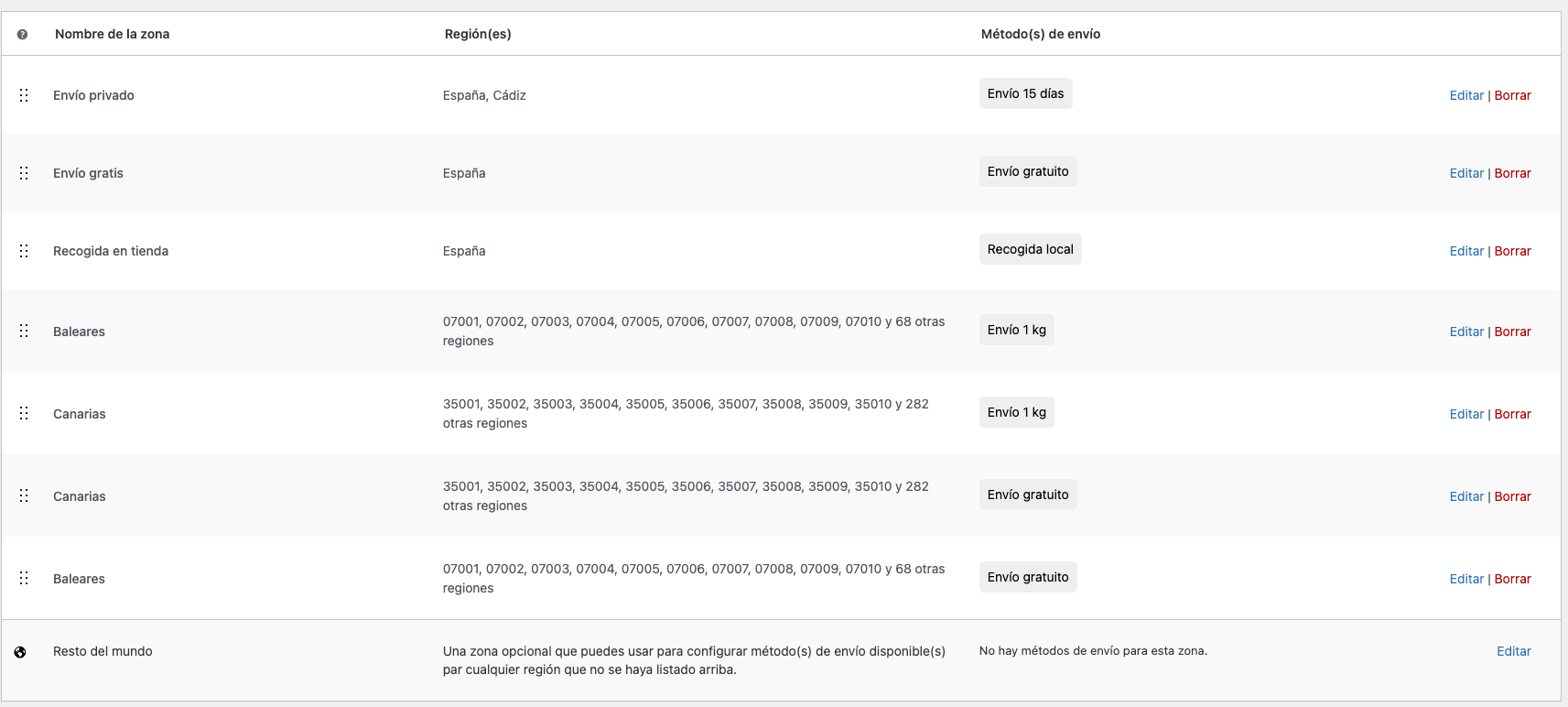The height and width of the screenshot is (707, 1568).
Task: Delete Baleares zone with Envío gratuito method
Action: (x=1512, y=579)
